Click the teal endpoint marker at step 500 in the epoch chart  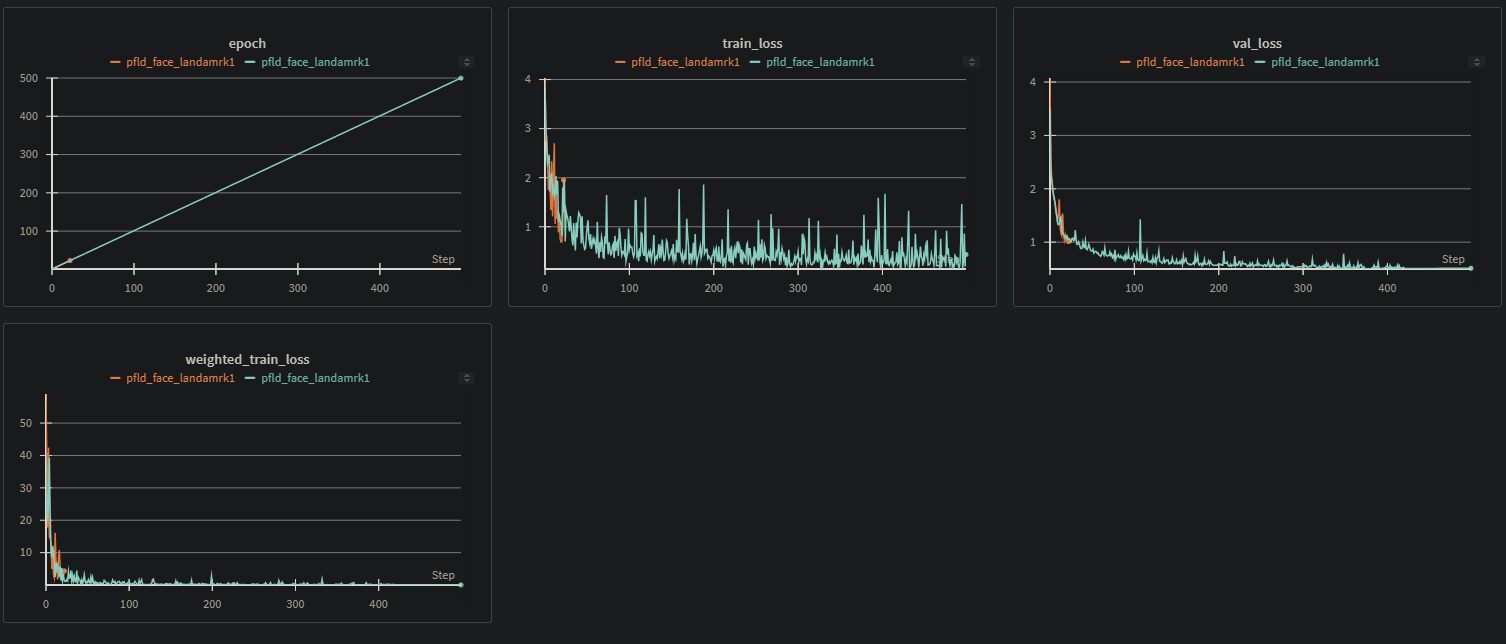(x=461, y=78)
